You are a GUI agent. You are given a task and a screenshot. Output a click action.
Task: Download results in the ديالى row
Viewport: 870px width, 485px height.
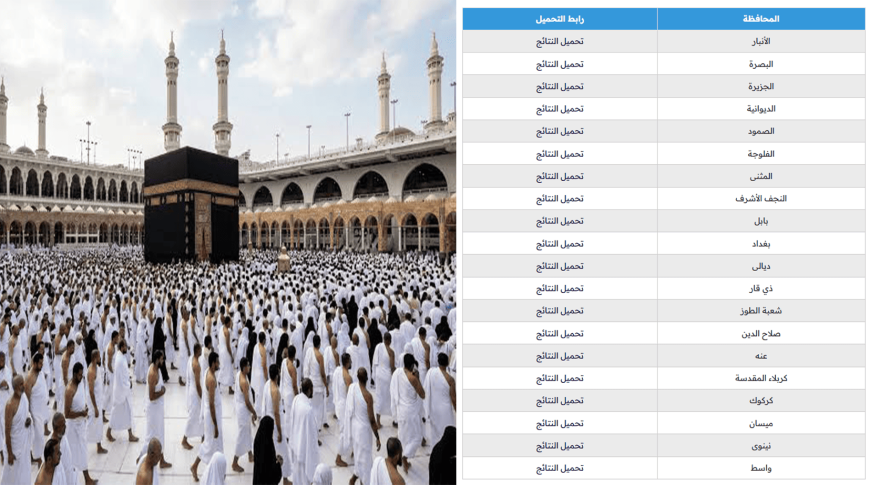pos(559,266)
